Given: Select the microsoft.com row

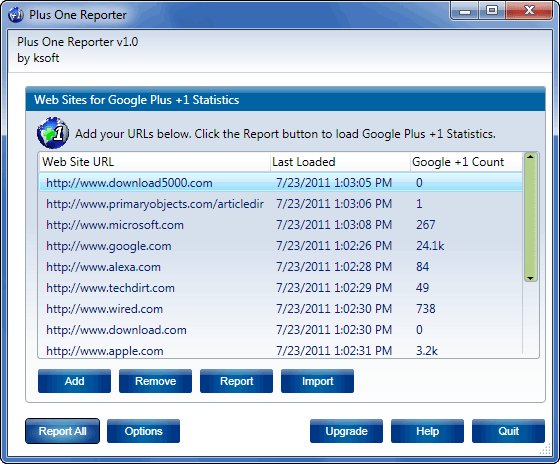Looking at the screenshot, I should click(x=280, y=225).
